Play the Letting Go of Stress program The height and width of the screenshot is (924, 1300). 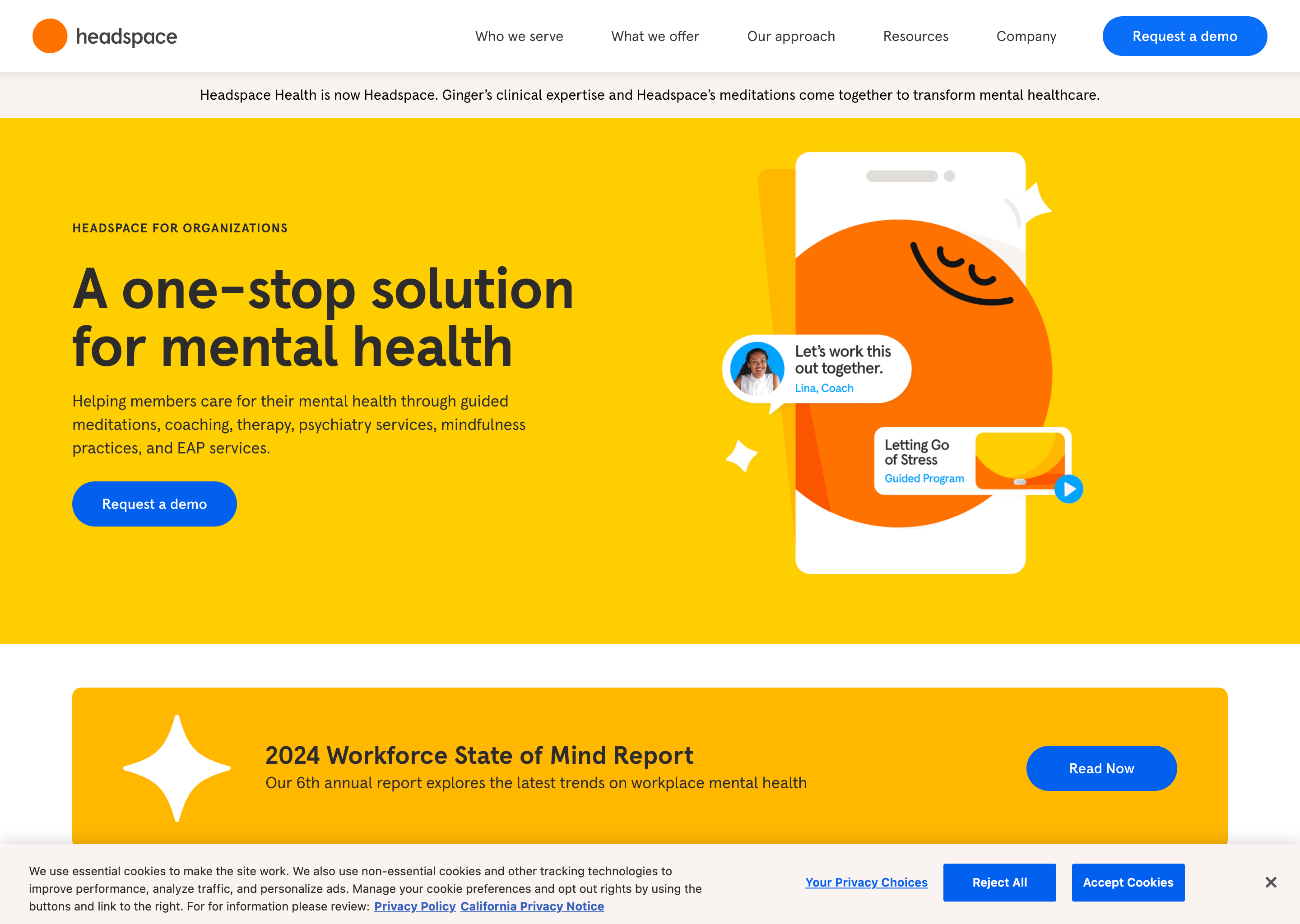[1068, 489]
